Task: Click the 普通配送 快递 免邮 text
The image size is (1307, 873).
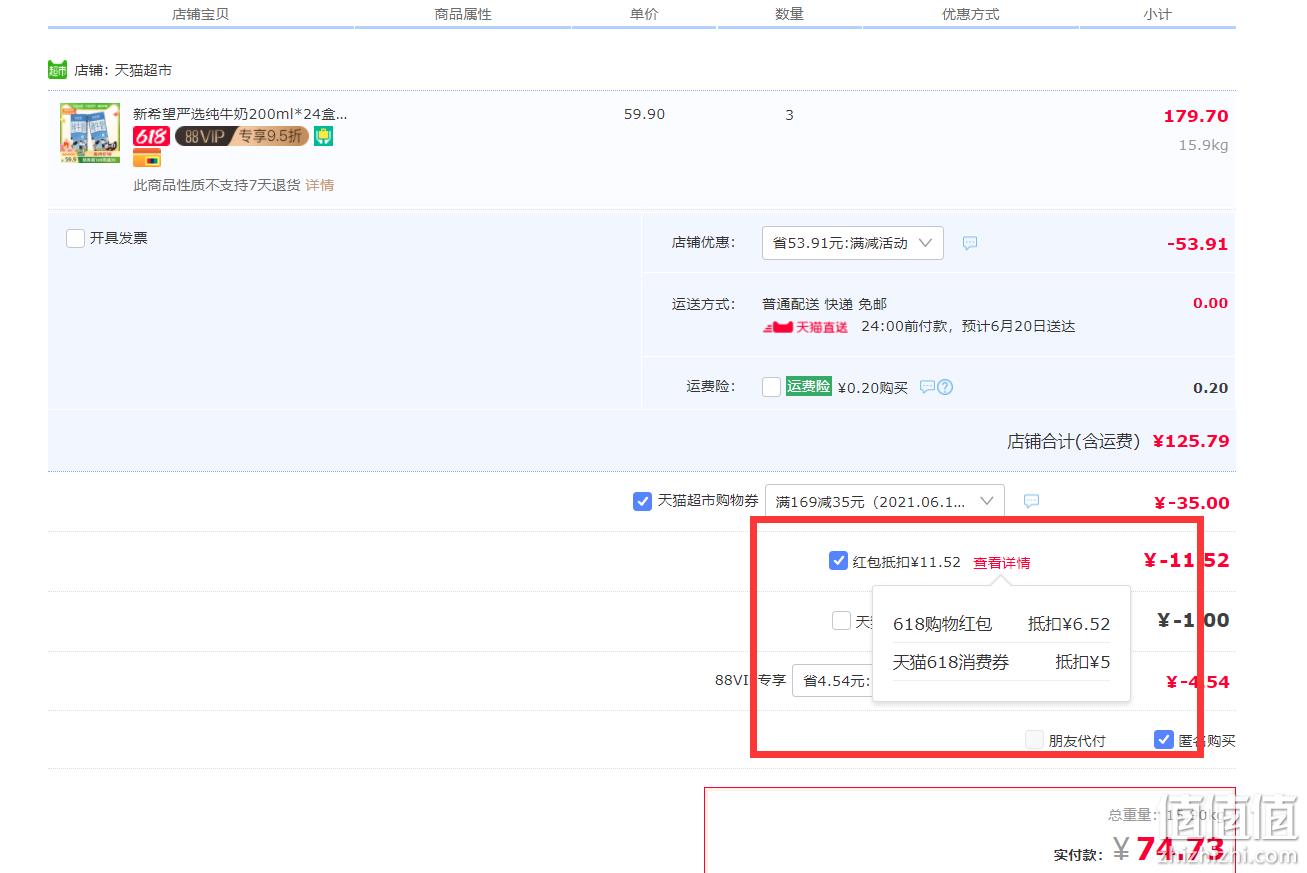Action: [x=824, y=304]
